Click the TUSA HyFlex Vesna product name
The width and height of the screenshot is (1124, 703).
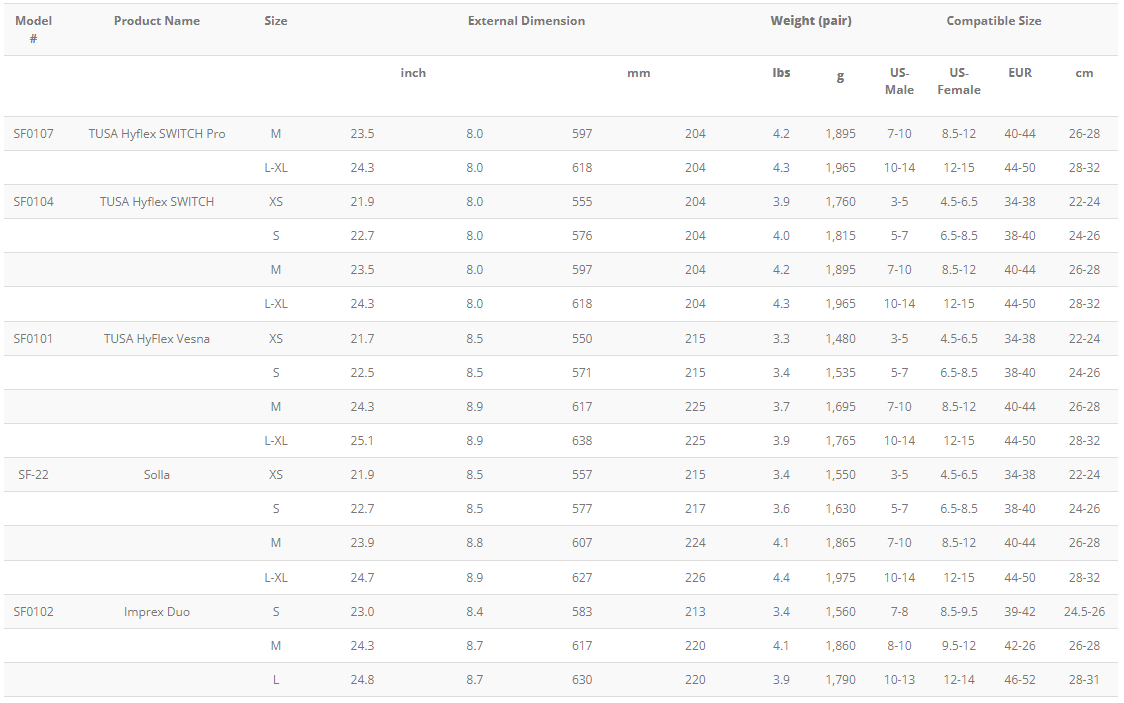[157, 339]
